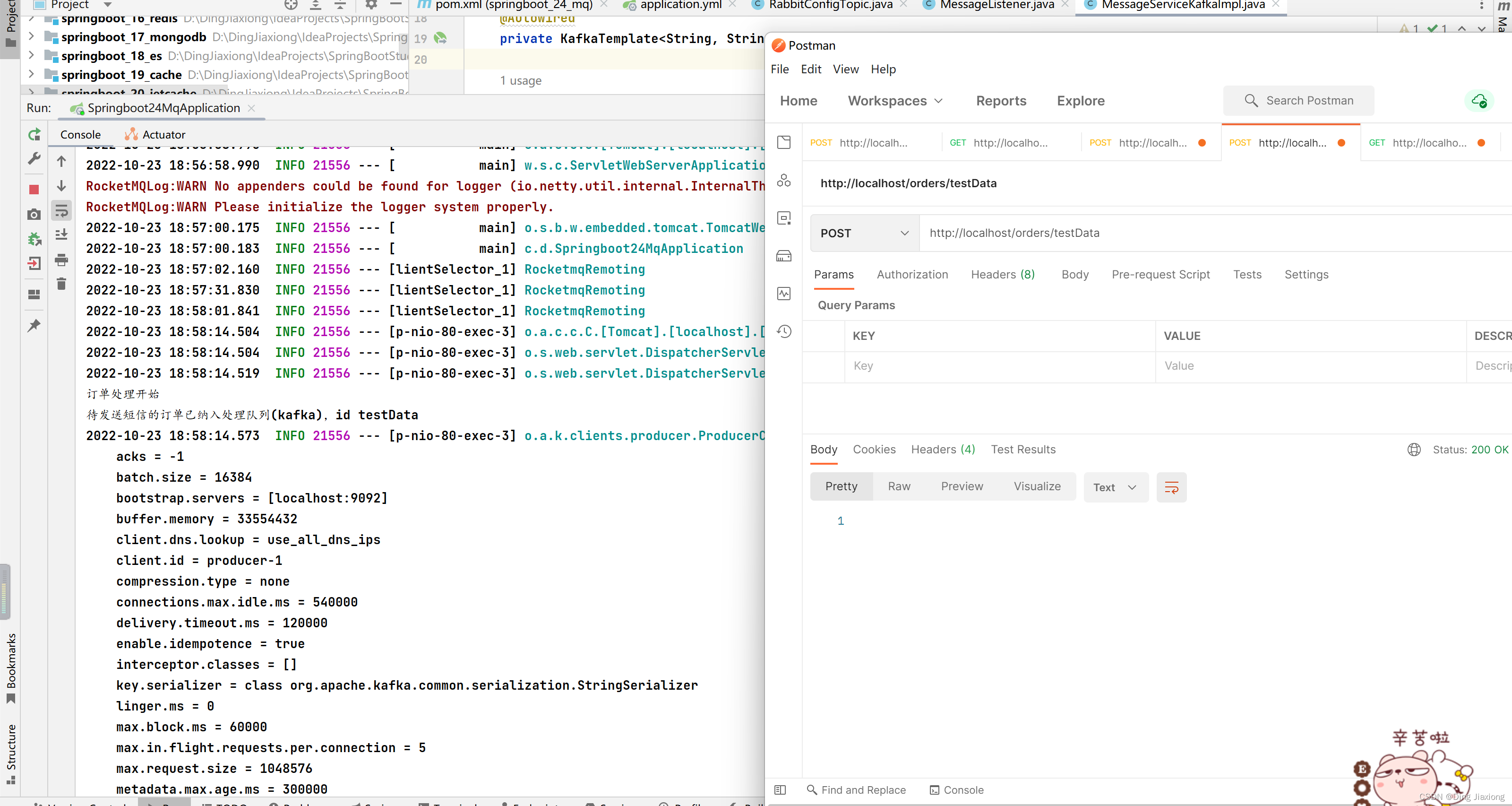This screenshot has width=1512, height=806.
Task: Open the Text response format dropdown
Action: pyautogui.click(x=1115, y=487)
